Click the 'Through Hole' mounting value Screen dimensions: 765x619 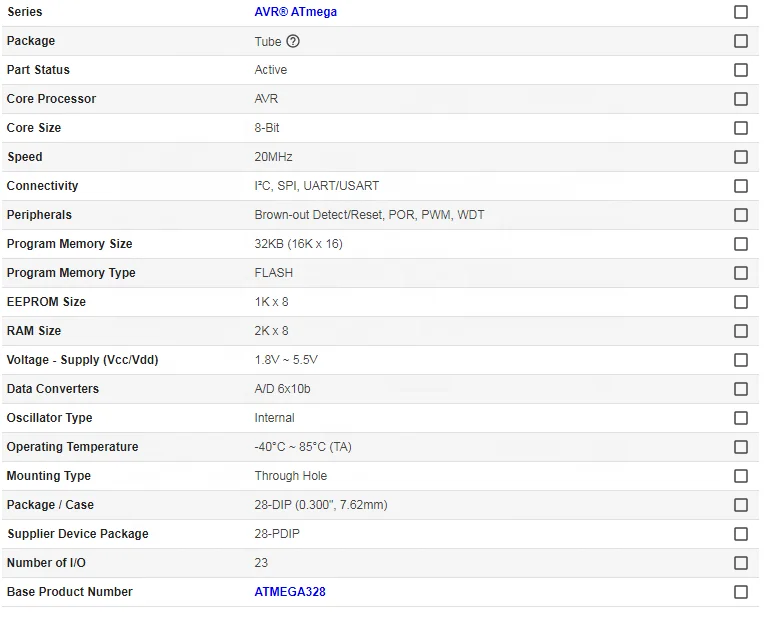coord(290,476)
